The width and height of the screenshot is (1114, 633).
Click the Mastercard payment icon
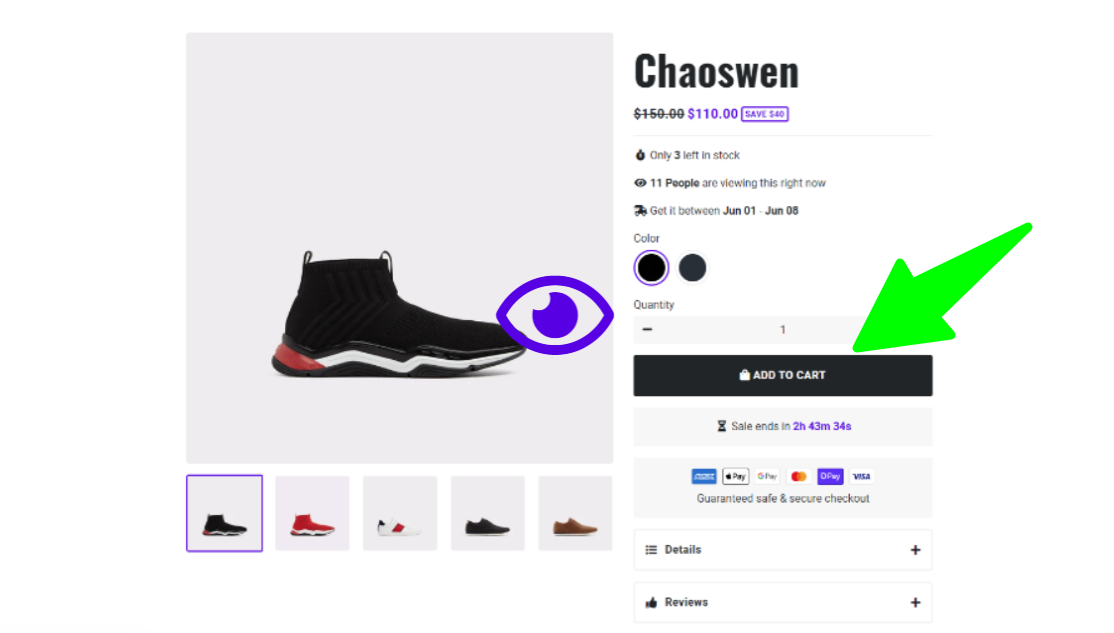tap(799, 476)
